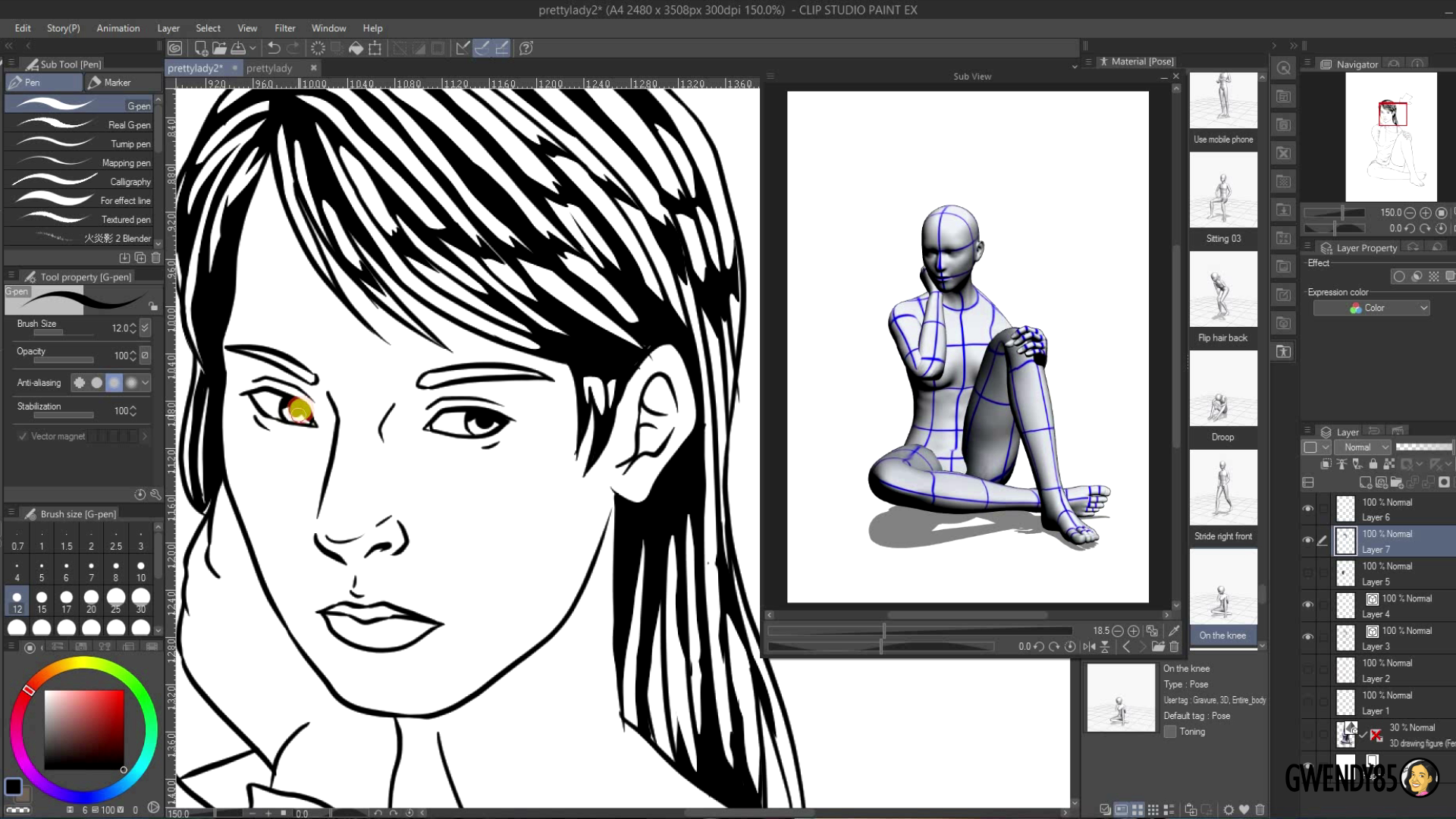Hide Layer 6 using its eye icon

pos(1308,509)
